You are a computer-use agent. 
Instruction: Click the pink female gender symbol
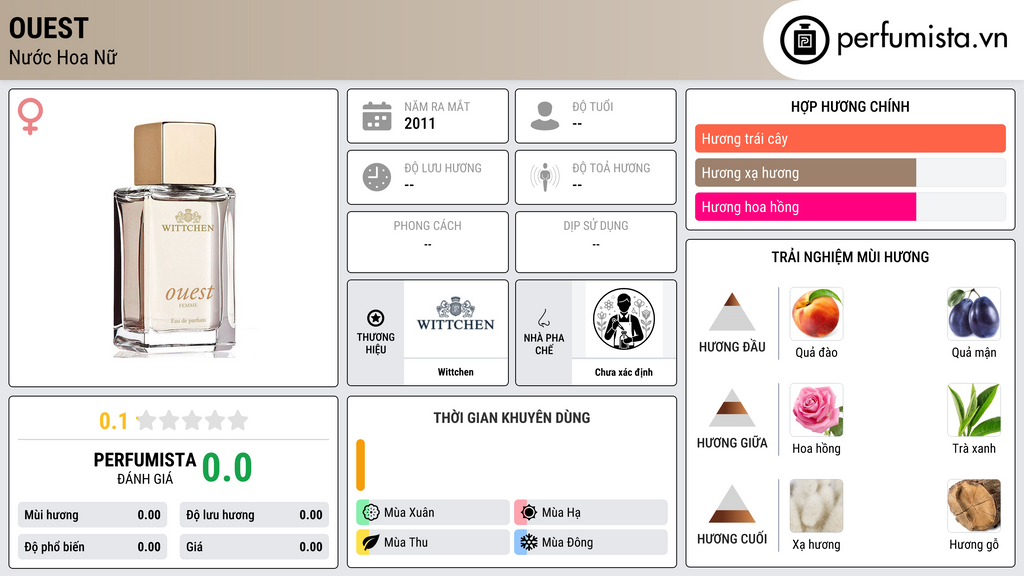click(30, 116)
